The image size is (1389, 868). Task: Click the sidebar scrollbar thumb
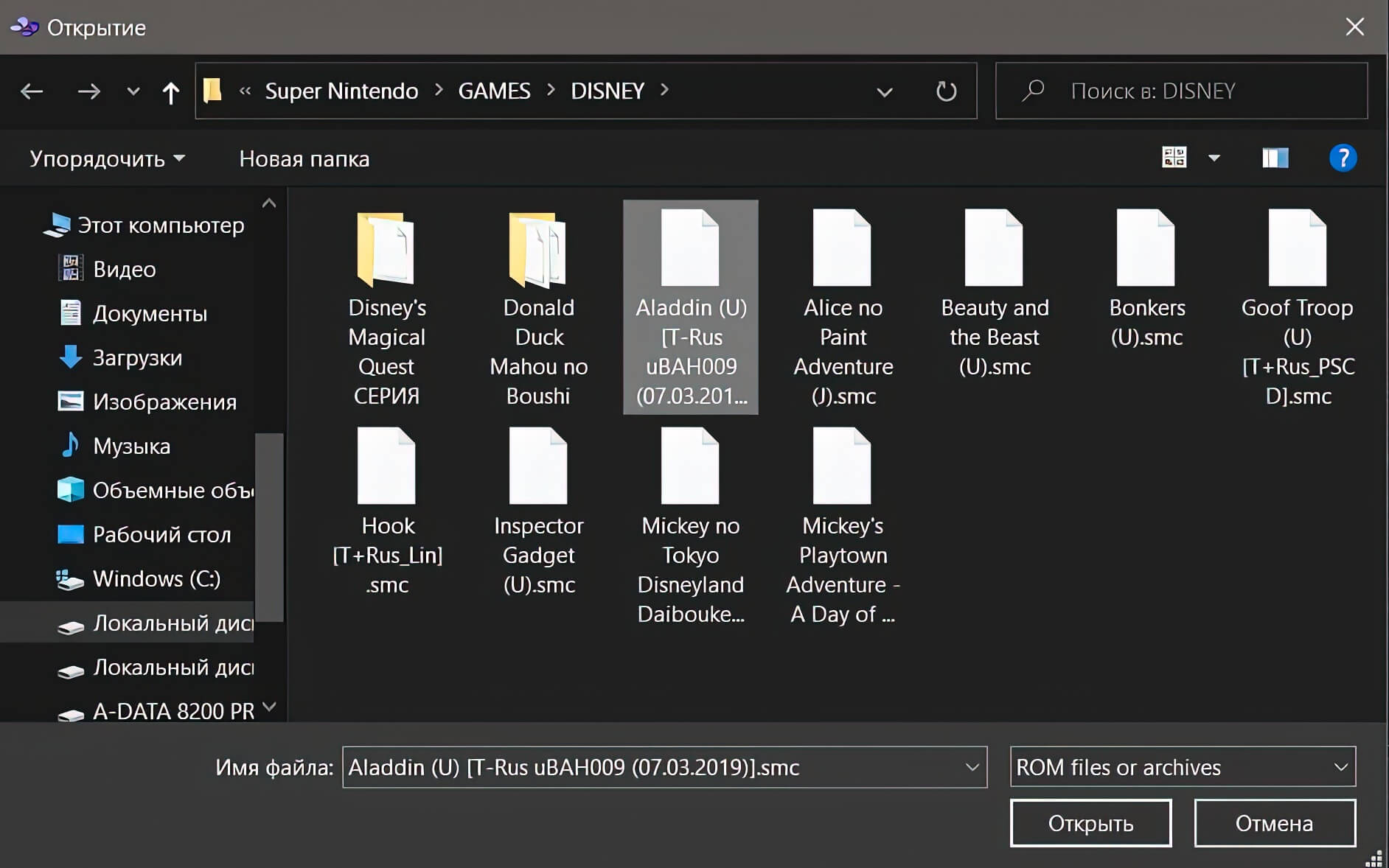point(269,528)
